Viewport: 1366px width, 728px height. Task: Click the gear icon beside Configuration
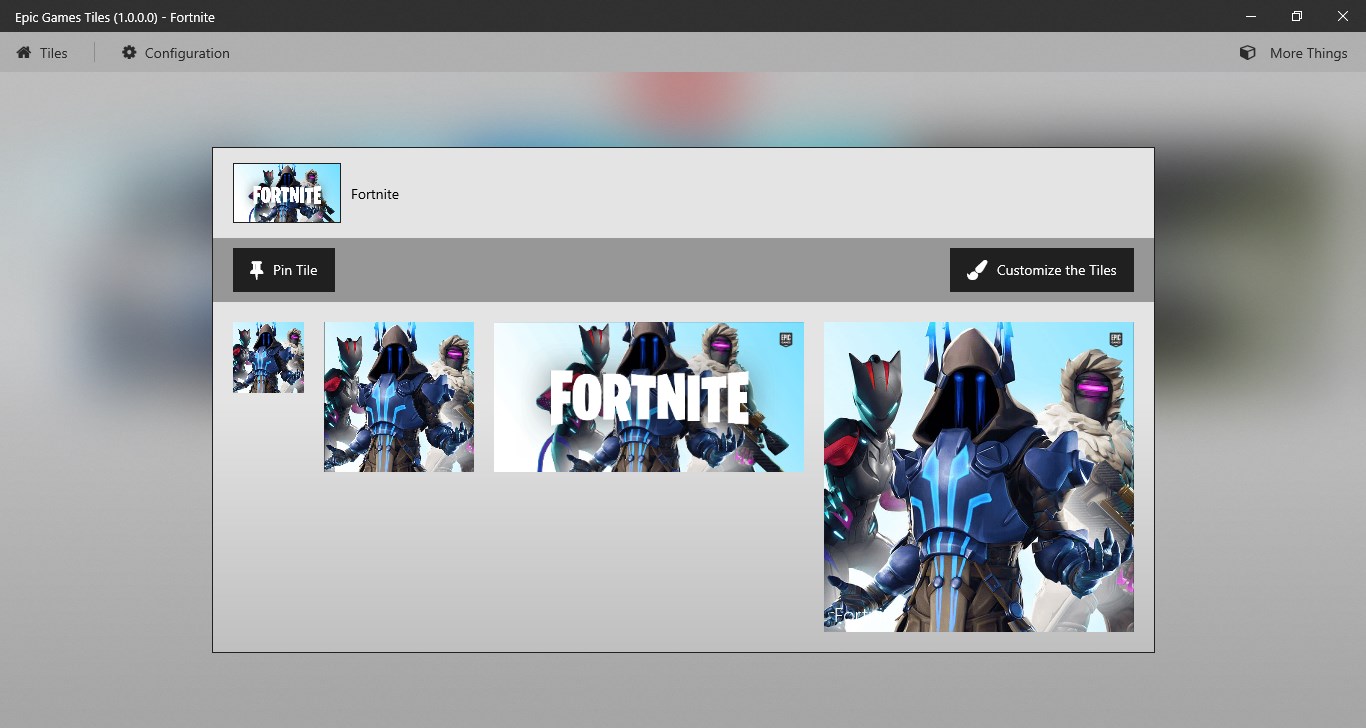pos(129,53)
